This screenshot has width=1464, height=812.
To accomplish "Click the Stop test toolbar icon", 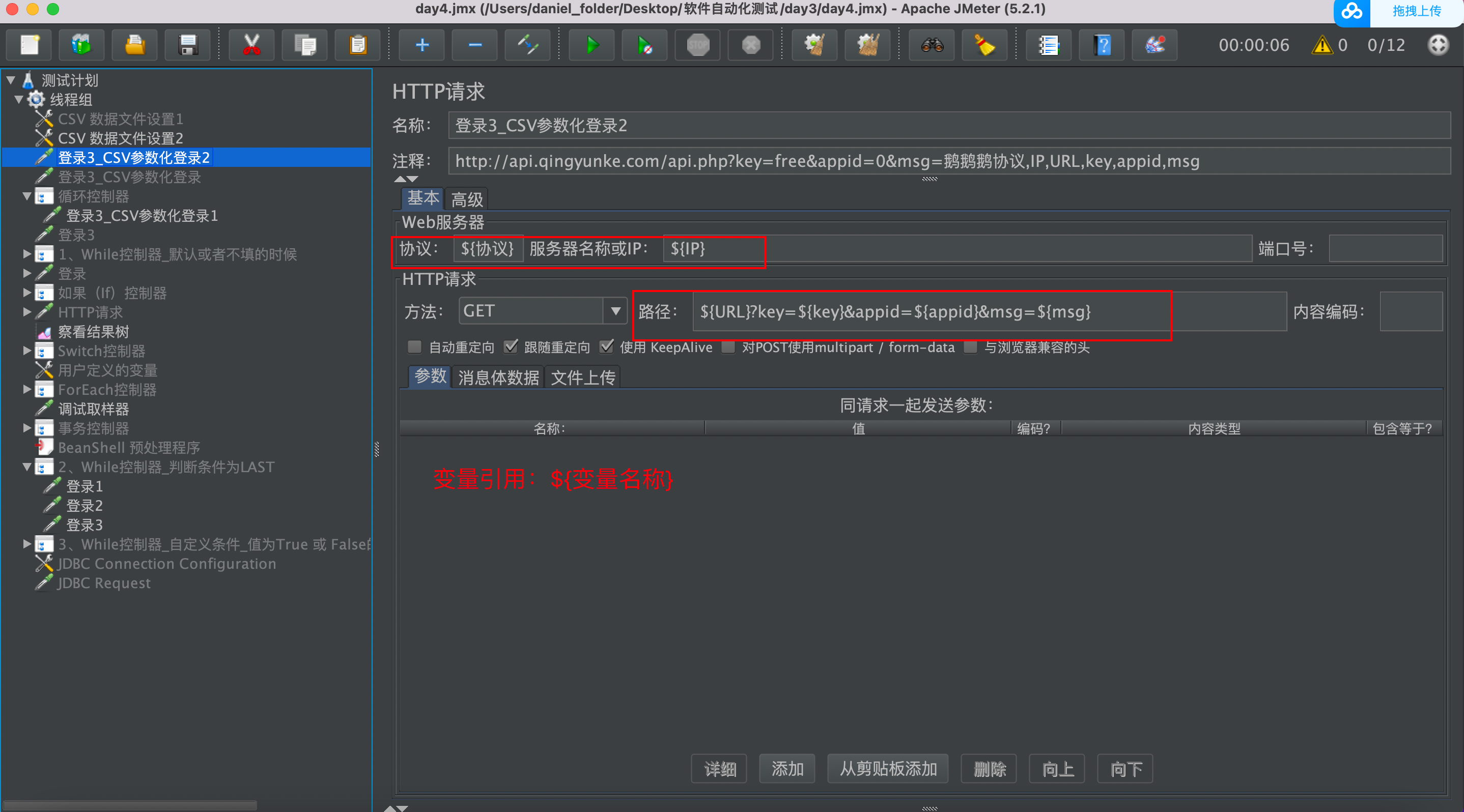I will coord(698,45).
